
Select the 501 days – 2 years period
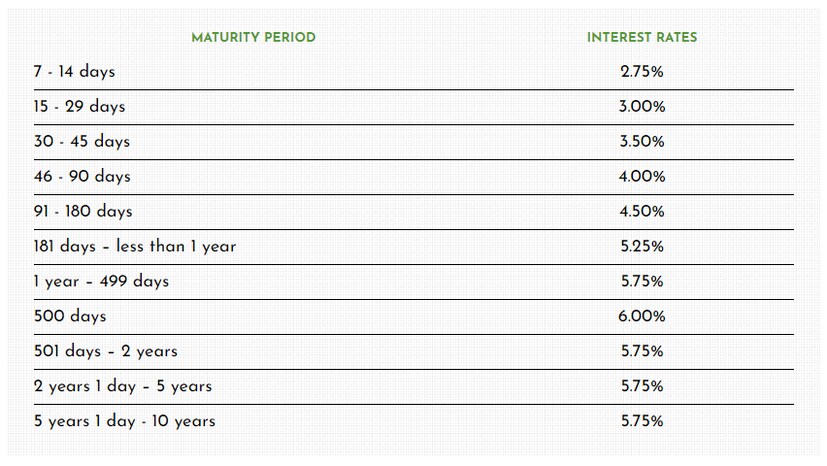106,352
